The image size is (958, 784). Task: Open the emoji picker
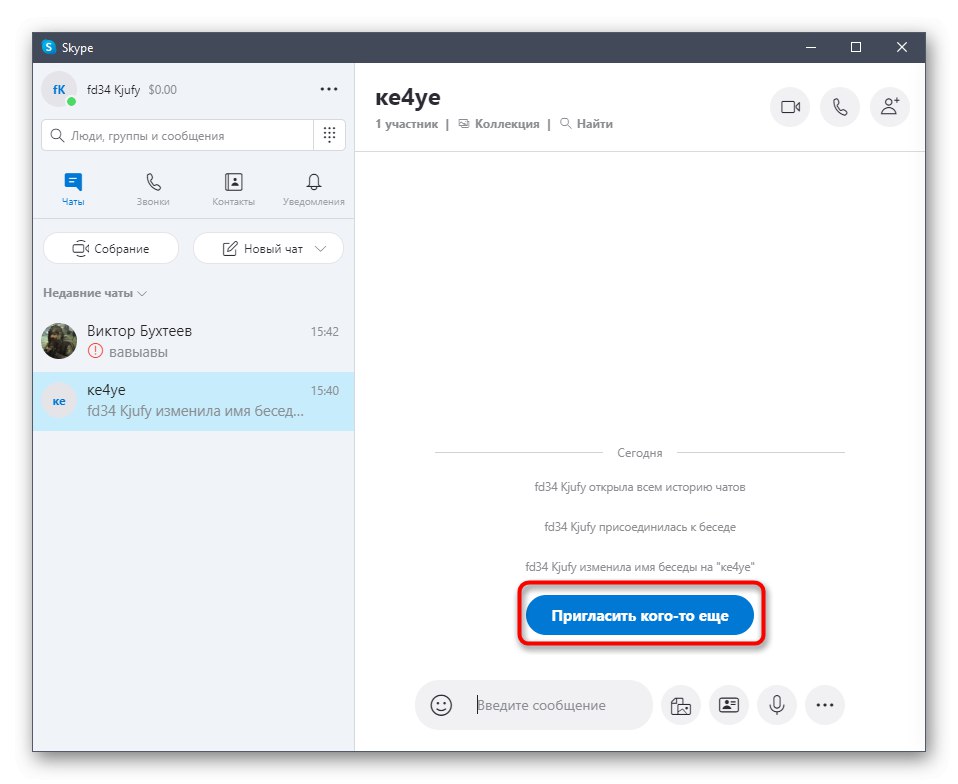click(441, 705)
